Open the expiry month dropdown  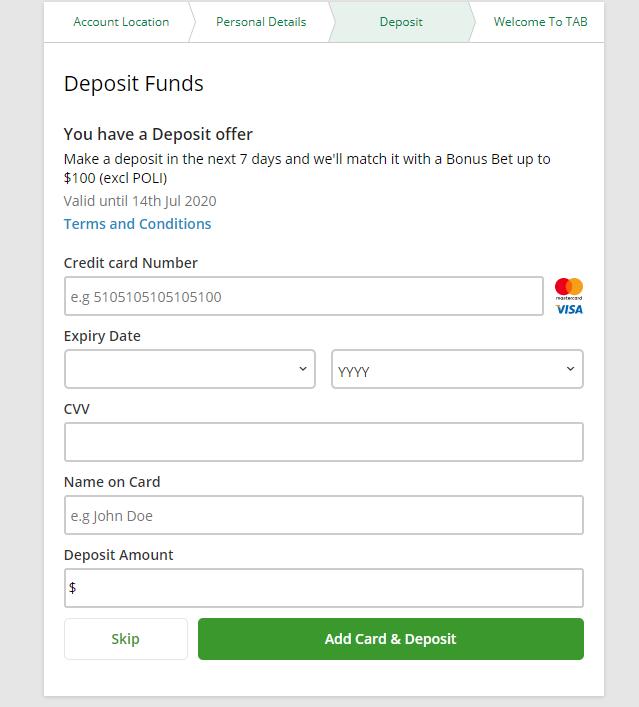pyautogui.click(x=190, y=369)
